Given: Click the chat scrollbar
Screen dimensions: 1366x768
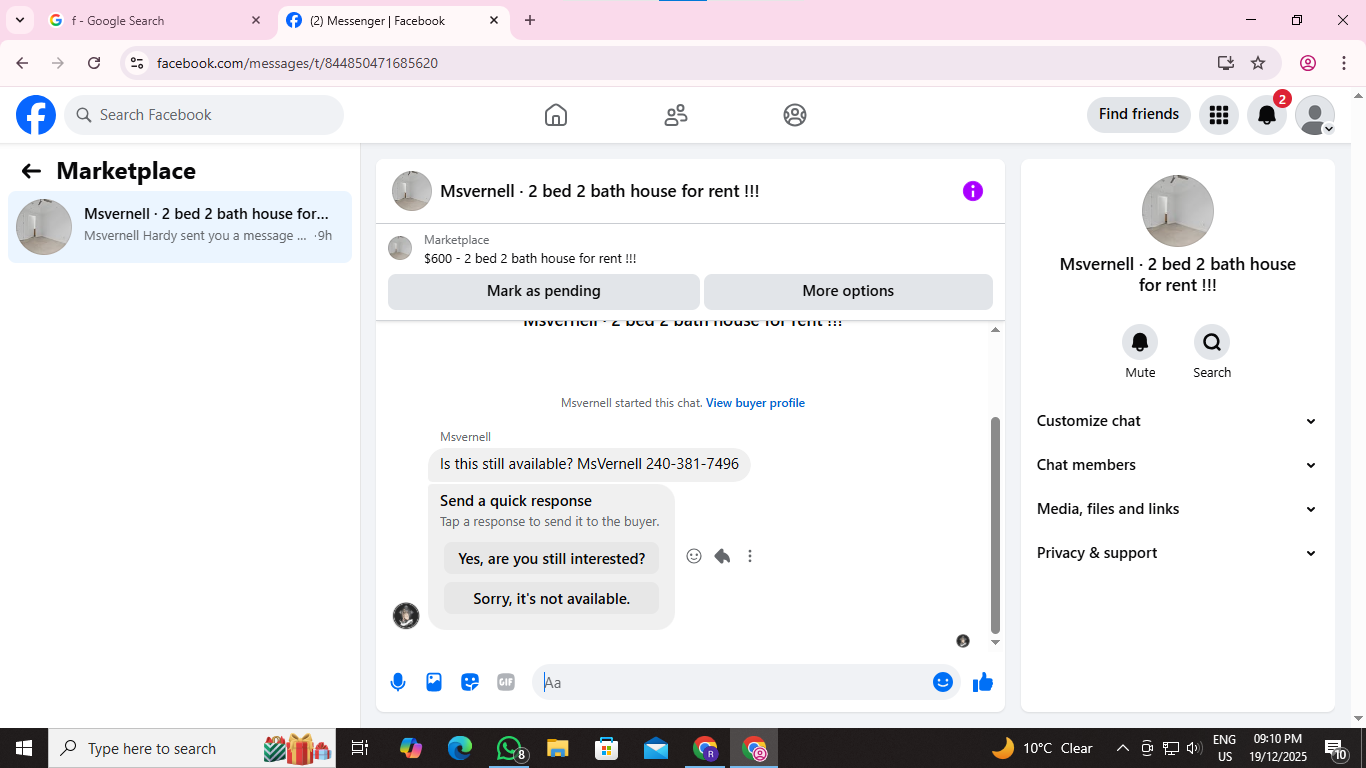Looking at the screenshot, I should [x=995, y=525].
